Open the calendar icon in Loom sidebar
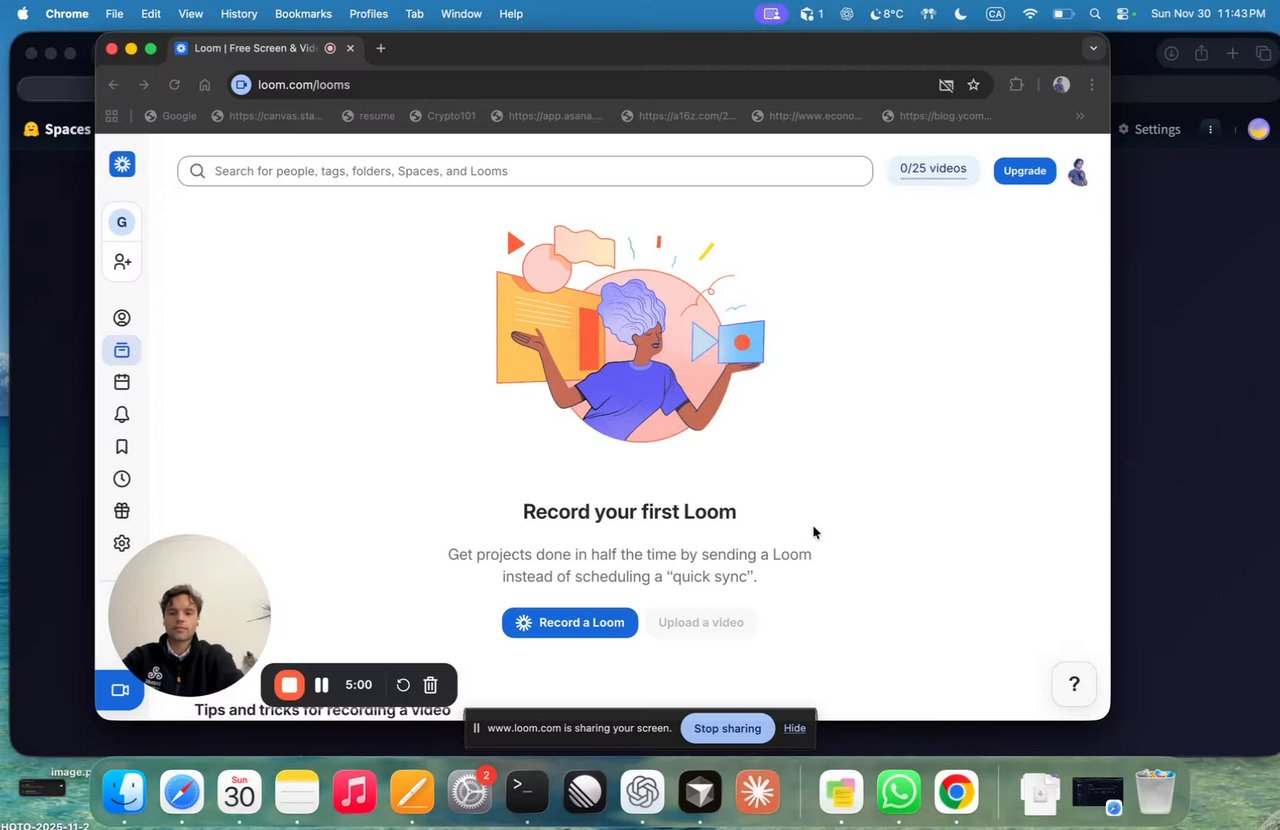The image size is (1280, 830). pyautogui.click(x=122, y=382)
